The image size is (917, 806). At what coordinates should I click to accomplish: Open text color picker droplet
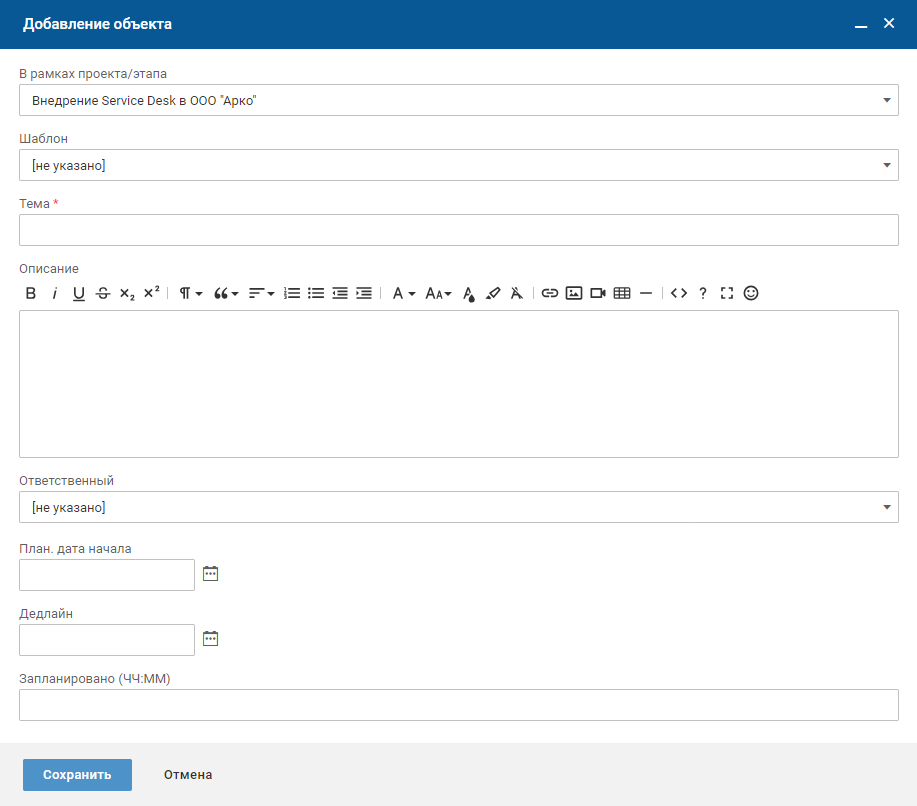click(x=469, y=293)
